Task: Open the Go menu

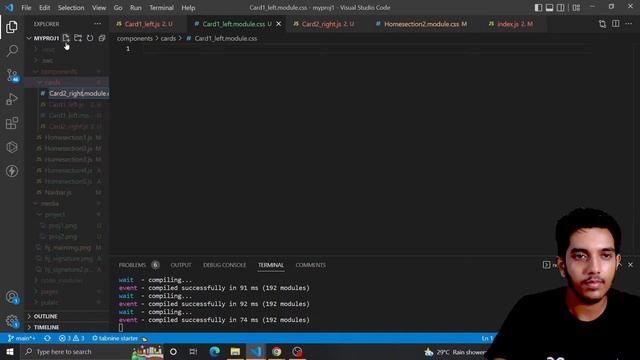Action: [118, 8]
